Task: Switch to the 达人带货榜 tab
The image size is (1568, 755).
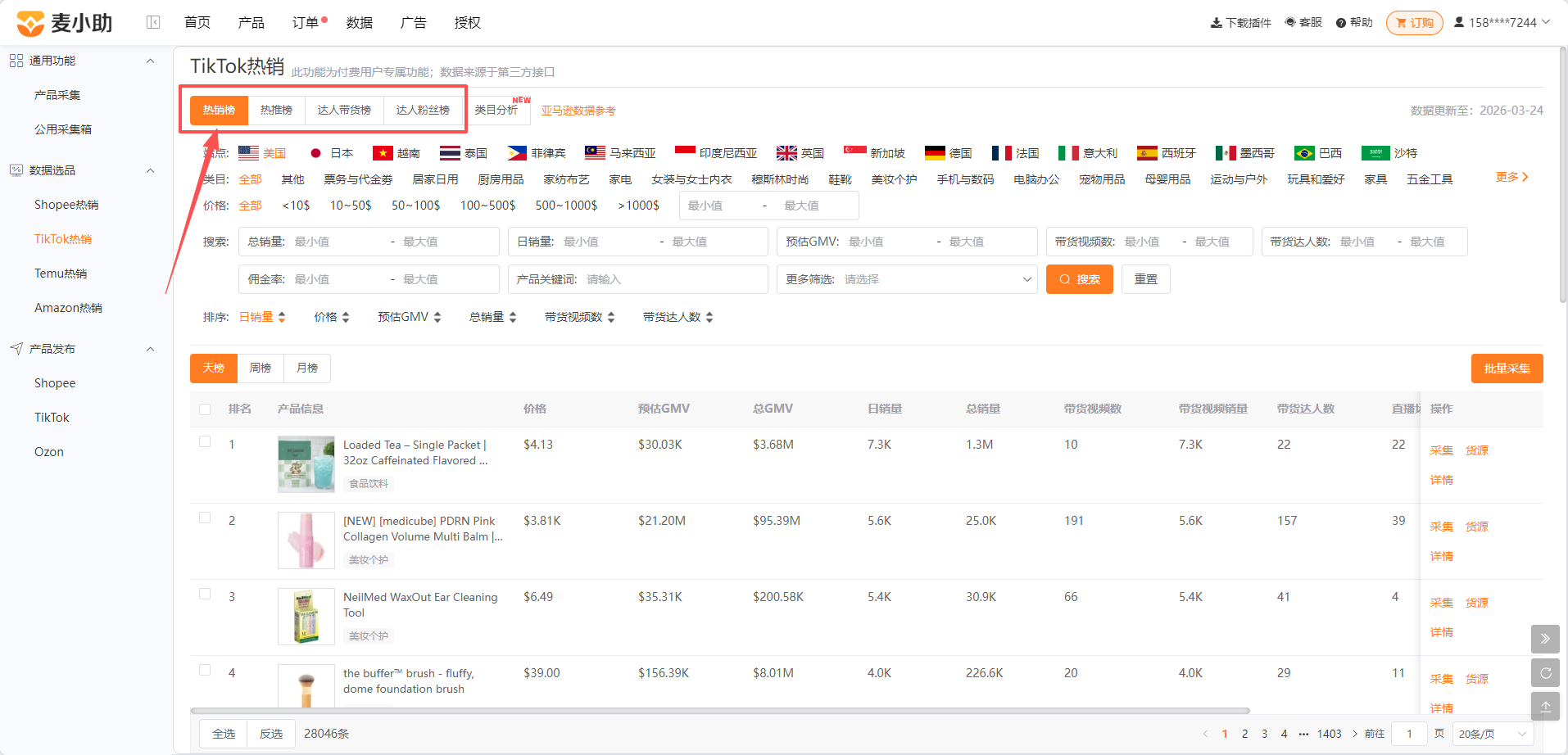Action: coord(344,110)
